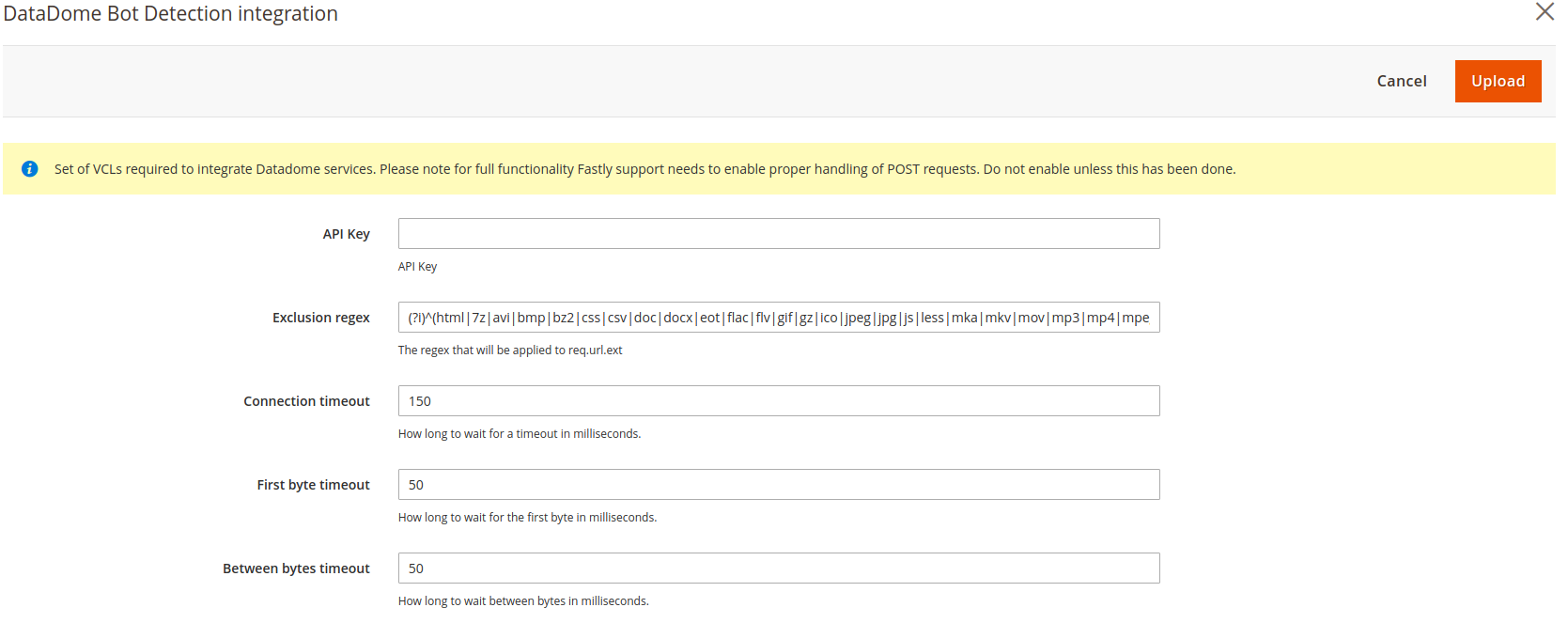
Task: Click the 'First byte timeout' label
Action: tap(313, 485)
